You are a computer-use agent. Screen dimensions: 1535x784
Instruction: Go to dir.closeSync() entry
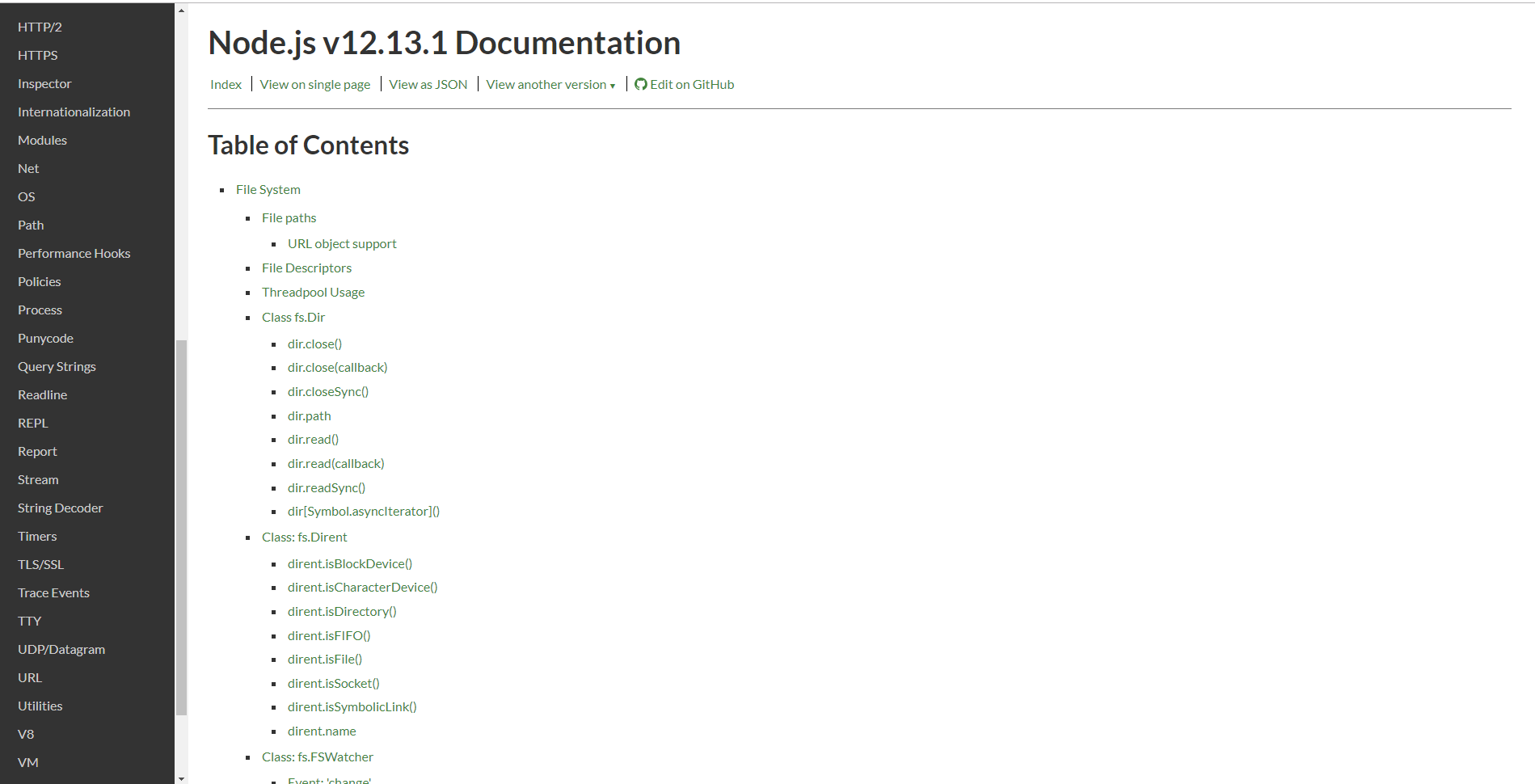pos(327,392)
